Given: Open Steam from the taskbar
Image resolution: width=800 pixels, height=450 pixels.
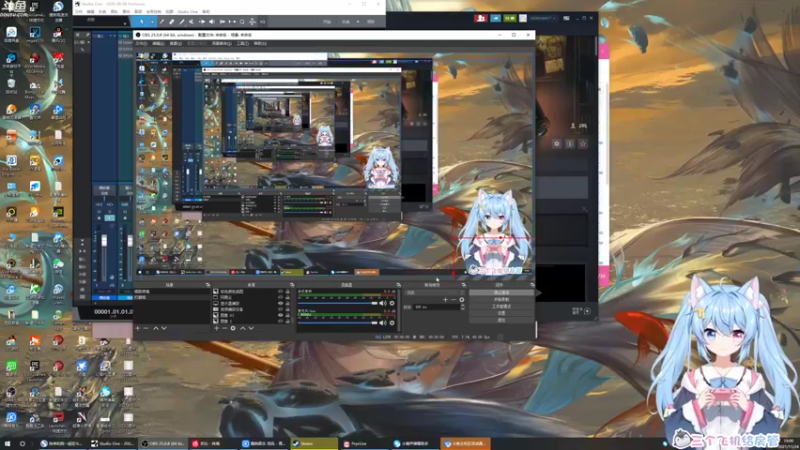Looking at the screenshot, I should point(314,444).
